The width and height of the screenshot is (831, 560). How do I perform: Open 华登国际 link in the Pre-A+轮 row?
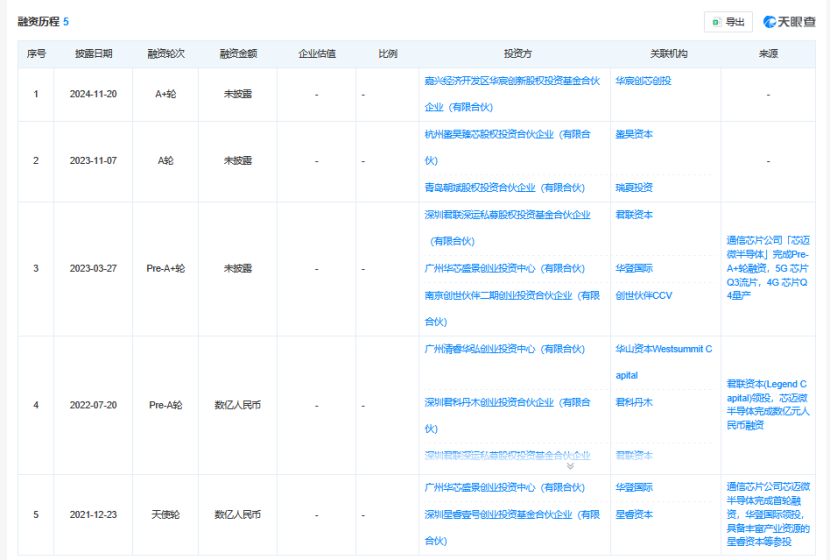click(634, 268)
